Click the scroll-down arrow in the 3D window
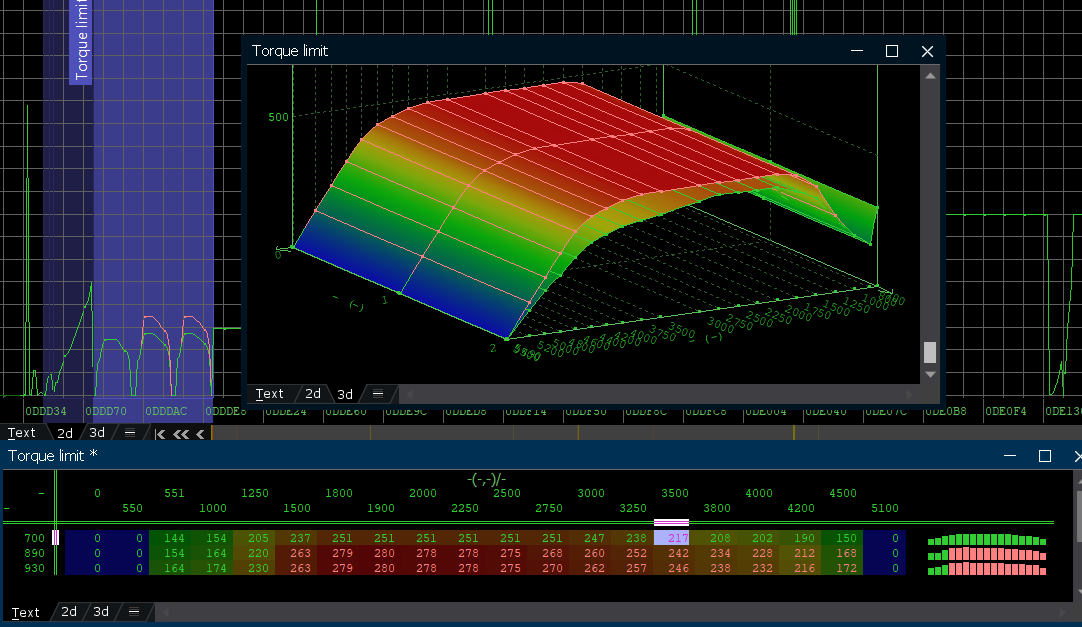The image size is (1082, 627). point(930,374)
